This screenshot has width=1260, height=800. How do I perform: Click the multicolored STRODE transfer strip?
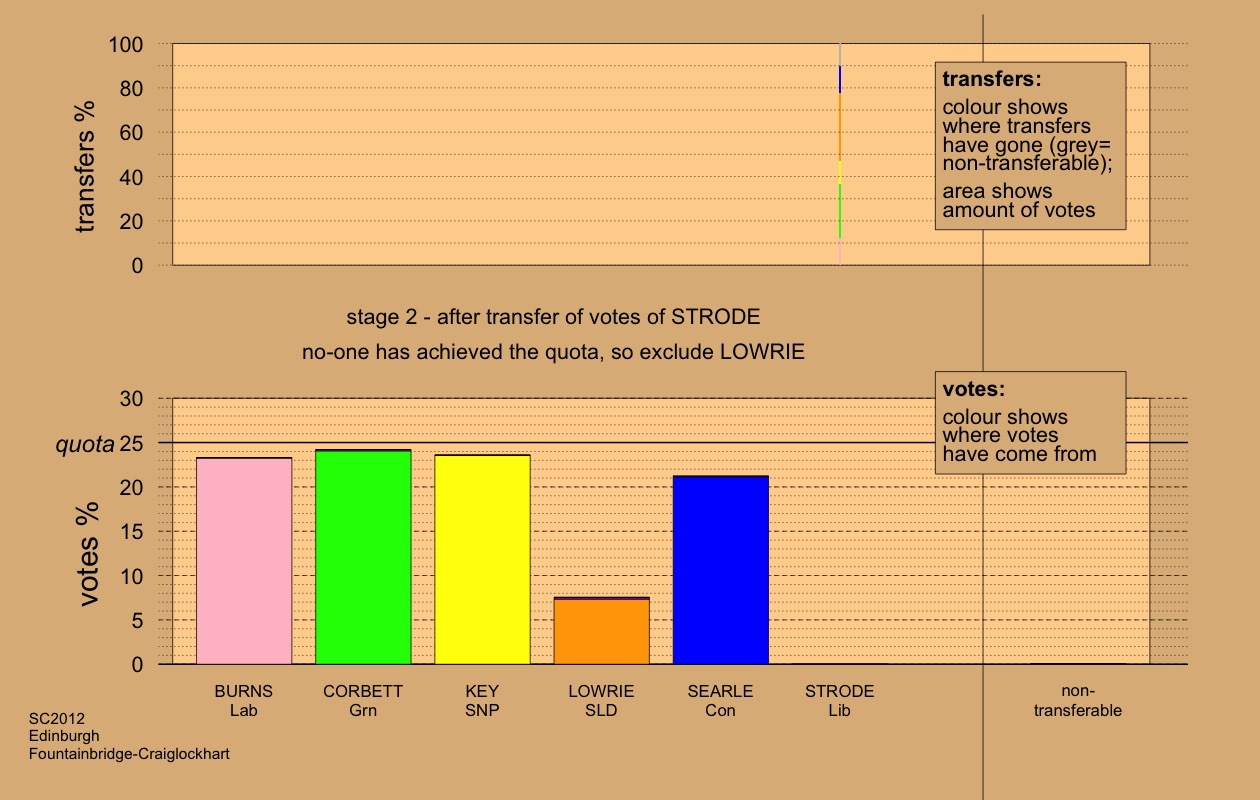click(x=840, y=154)
